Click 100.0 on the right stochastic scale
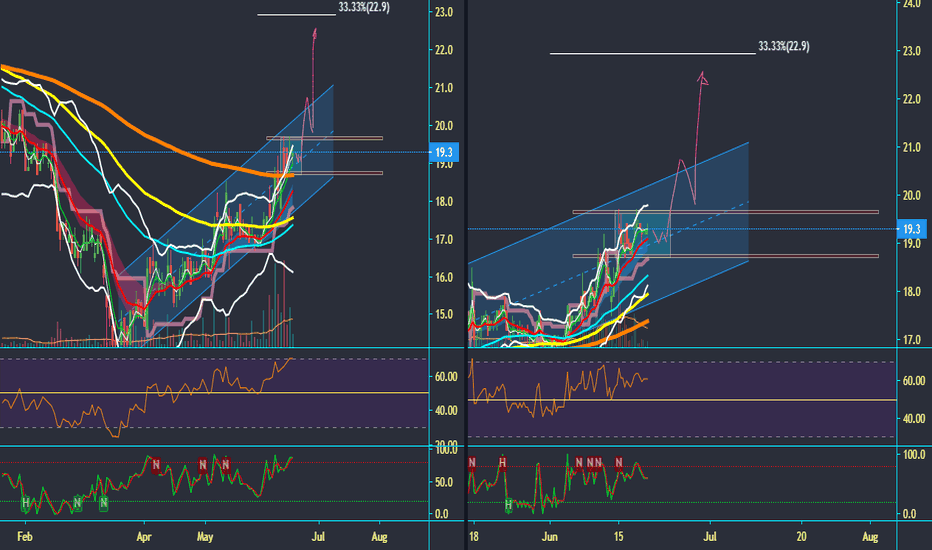Screen dimensions: 932x550 point(914,455)
